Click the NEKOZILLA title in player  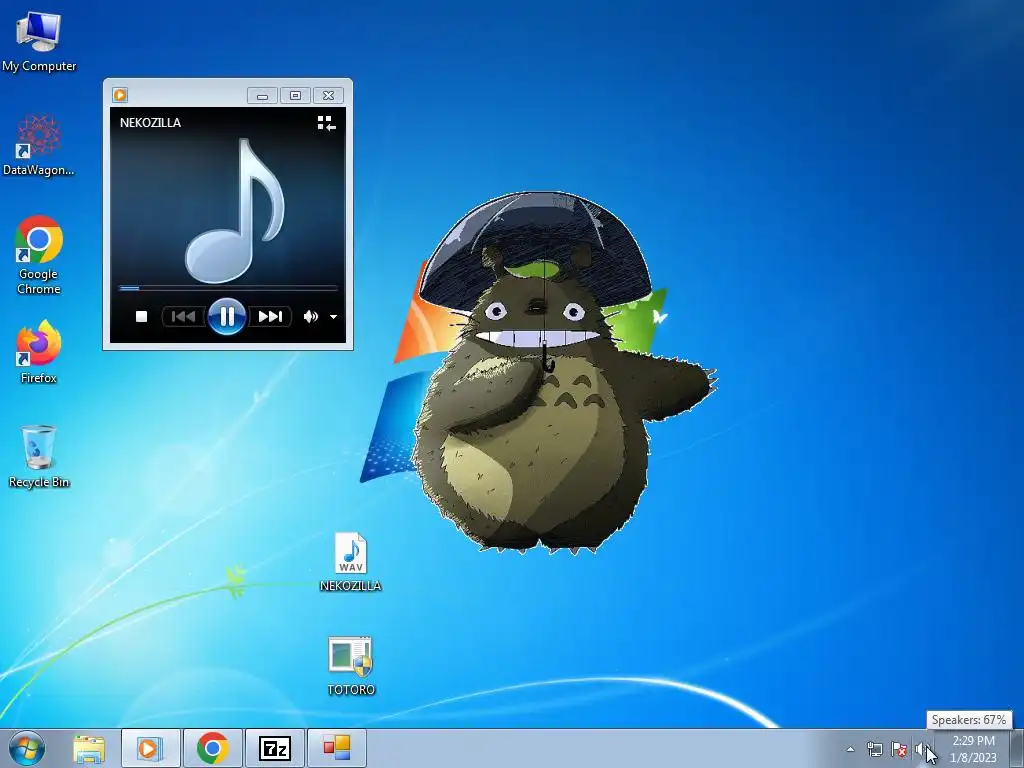pyautogui.click(x=150, y=123)
